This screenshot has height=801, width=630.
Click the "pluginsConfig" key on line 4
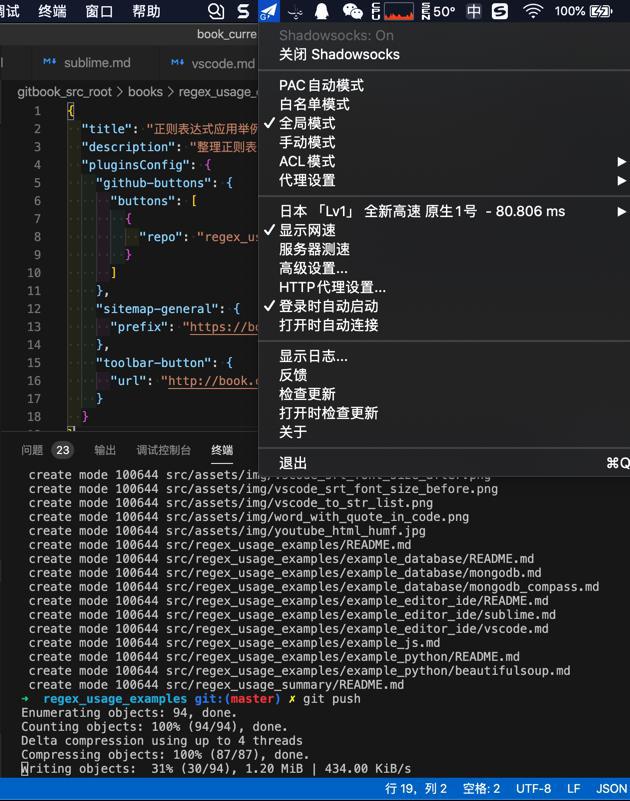tap(138, 165)
